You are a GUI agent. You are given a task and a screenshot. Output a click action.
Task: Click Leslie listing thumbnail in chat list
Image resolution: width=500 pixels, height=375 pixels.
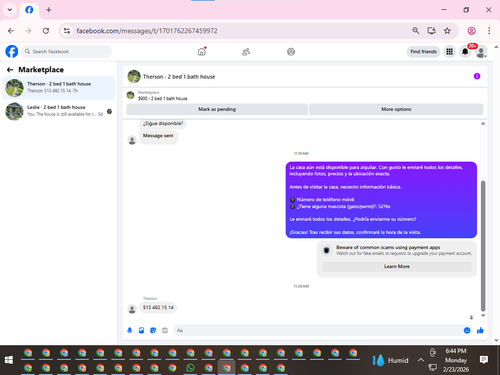(14, 111)
